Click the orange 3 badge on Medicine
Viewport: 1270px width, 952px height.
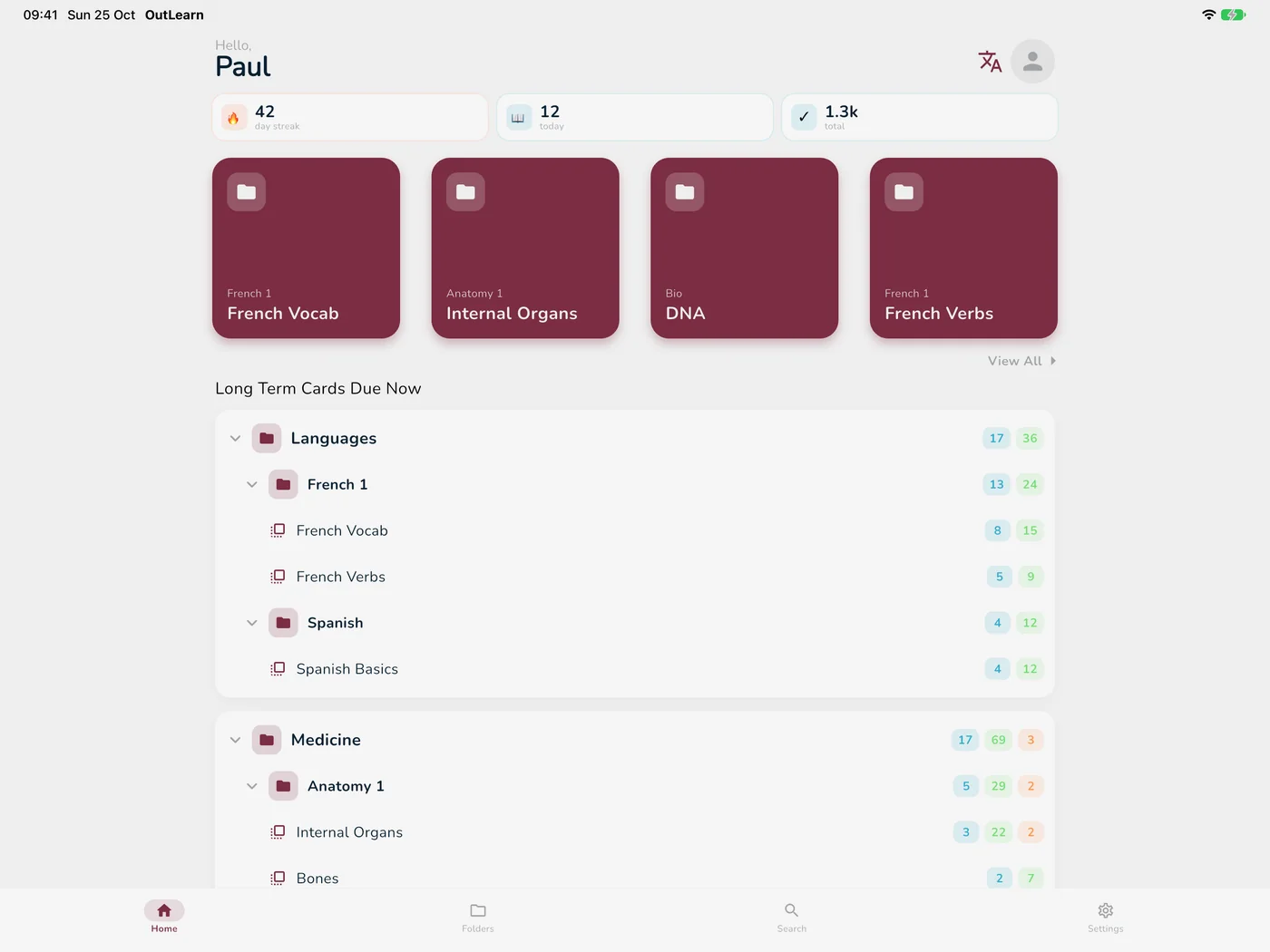[1031, 740]
